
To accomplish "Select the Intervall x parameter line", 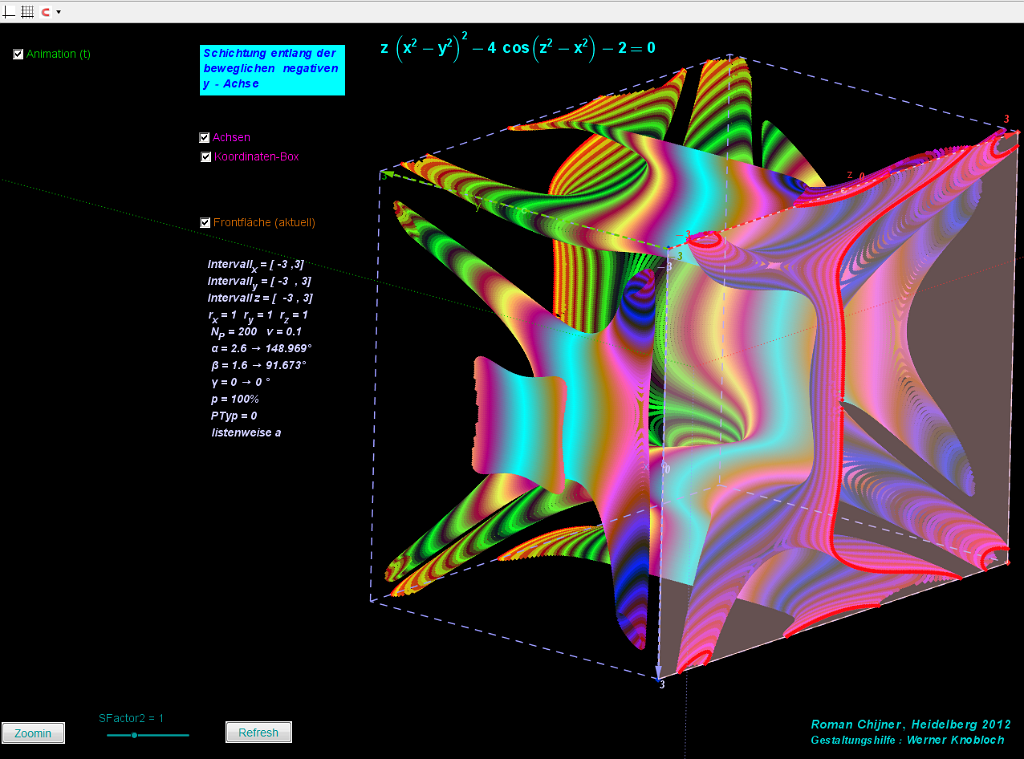I will (256, 264).
